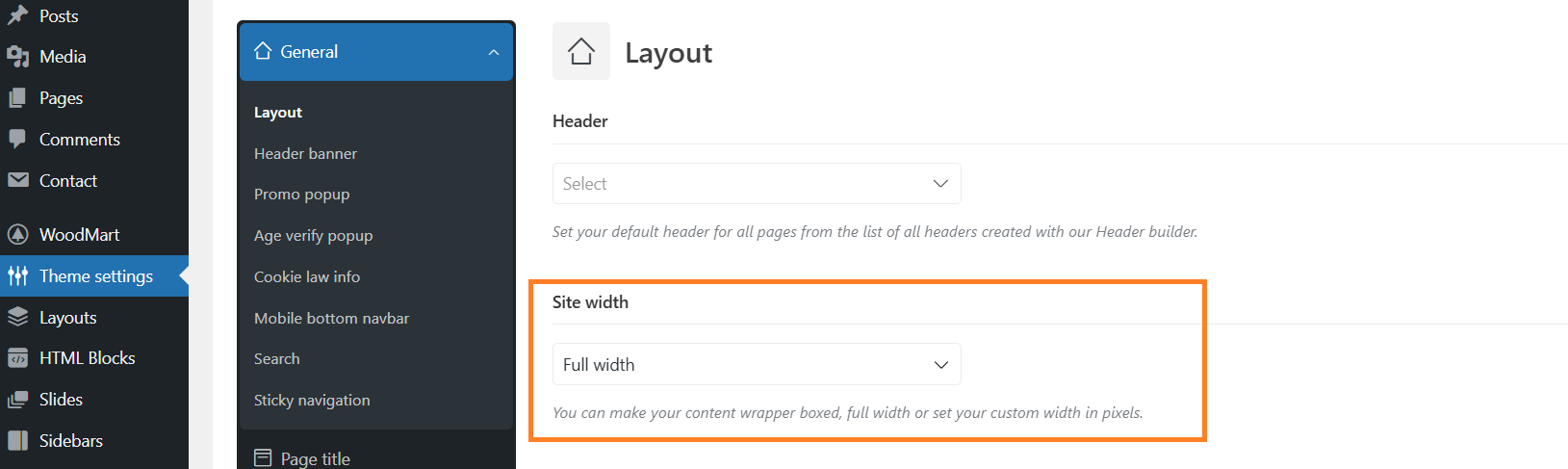Viewport: 1568px width, 469px height.
Task: Go to Cookie law info settings
Action: point(307,277)
